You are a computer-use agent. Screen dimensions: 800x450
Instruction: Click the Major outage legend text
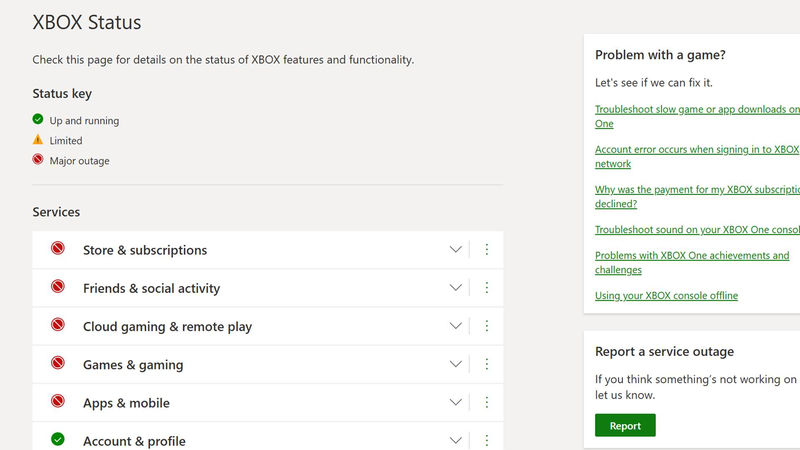tap(80, 161)
